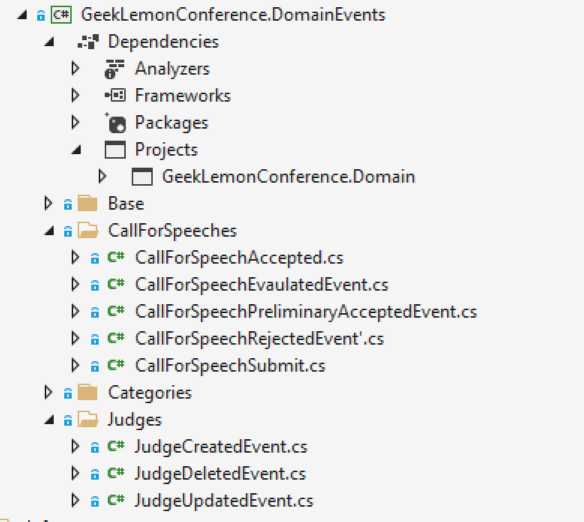Viewport: 584px width, 522px height.
Task: Click the Dependencies node icon
Action: point(88,42)
